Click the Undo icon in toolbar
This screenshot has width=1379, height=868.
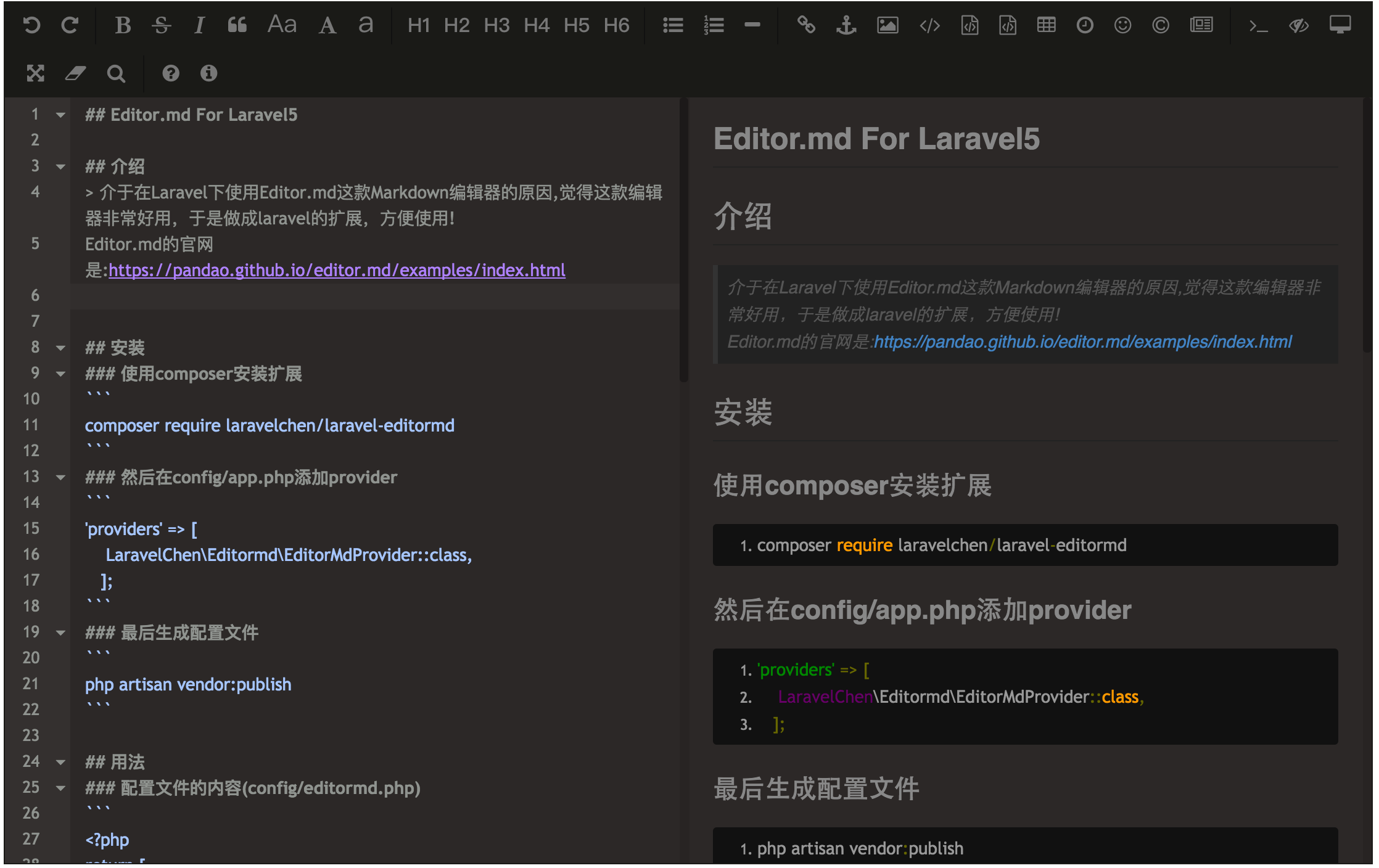tap(31, 25)
